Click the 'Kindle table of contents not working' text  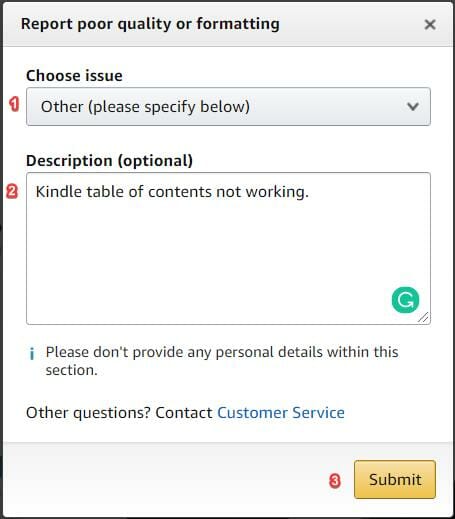(x=172, y=192)
